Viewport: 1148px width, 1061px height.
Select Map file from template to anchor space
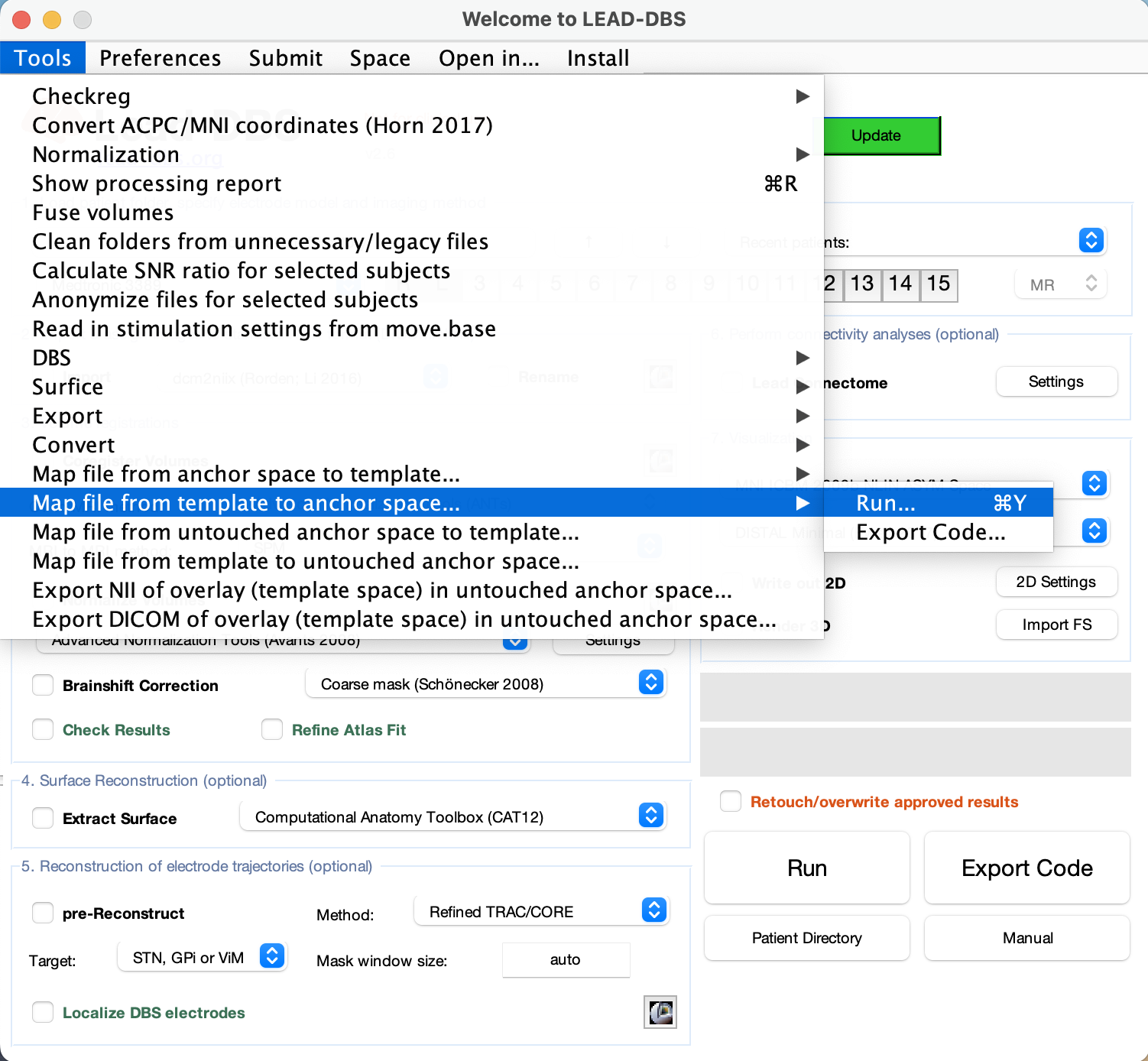click(x=412, y=503)
